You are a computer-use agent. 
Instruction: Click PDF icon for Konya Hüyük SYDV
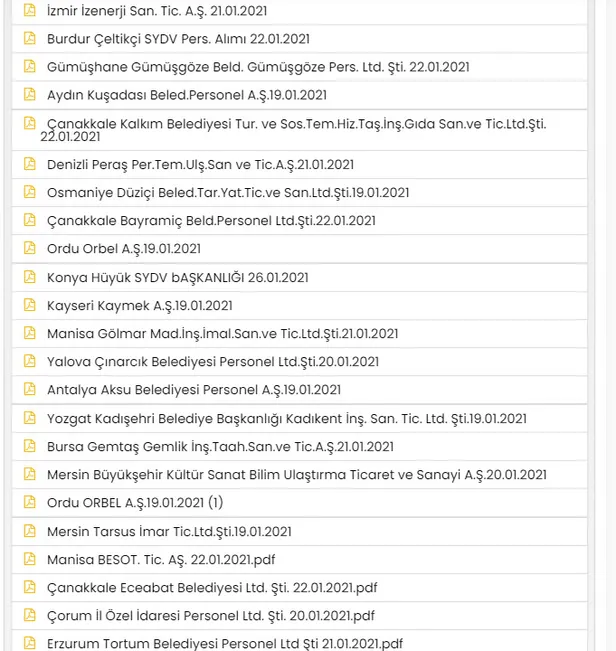pyautogui.click(x=29, y=277)
